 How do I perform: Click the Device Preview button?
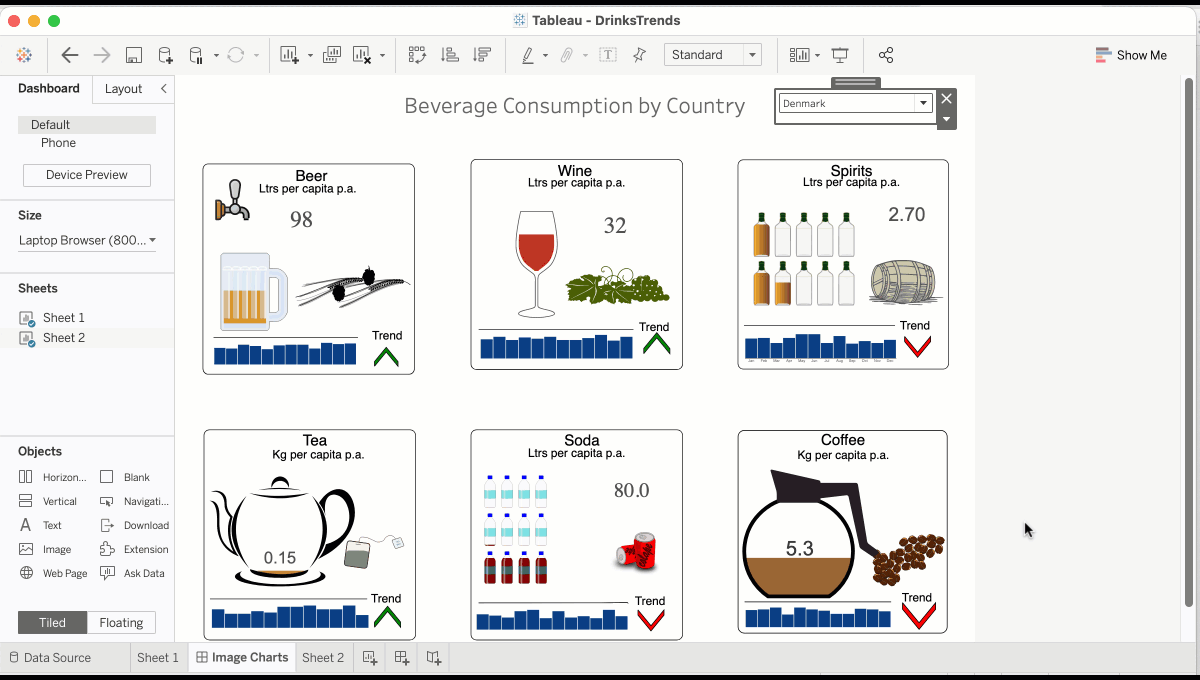(x=86, y=174)
